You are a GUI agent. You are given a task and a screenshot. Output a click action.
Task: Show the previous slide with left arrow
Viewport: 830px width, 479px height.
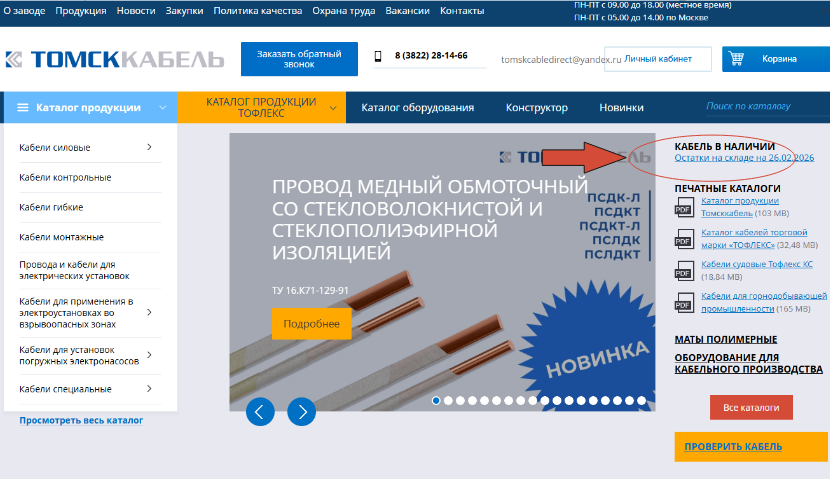(x=260, y=411)
